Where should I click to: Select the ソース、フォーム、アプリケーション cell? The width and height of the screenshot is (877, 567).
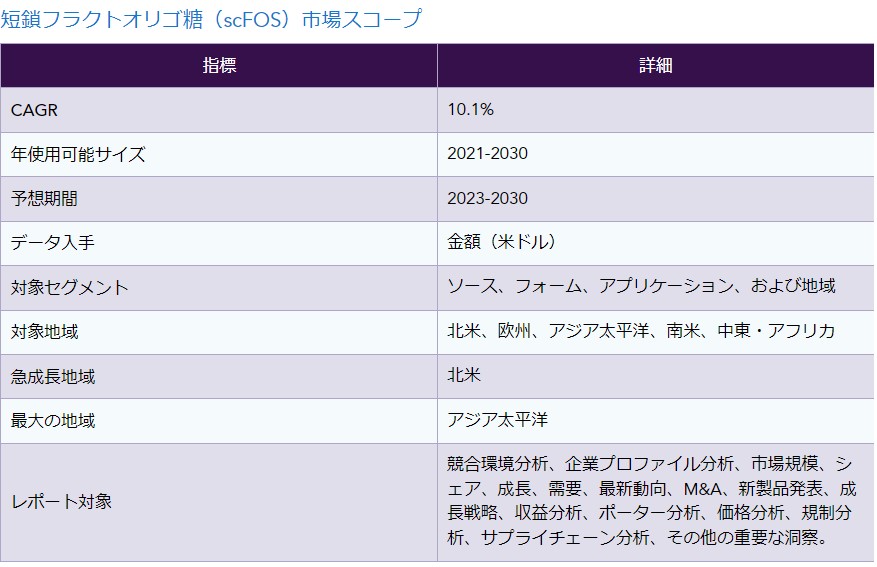click(x=656, y=288)
